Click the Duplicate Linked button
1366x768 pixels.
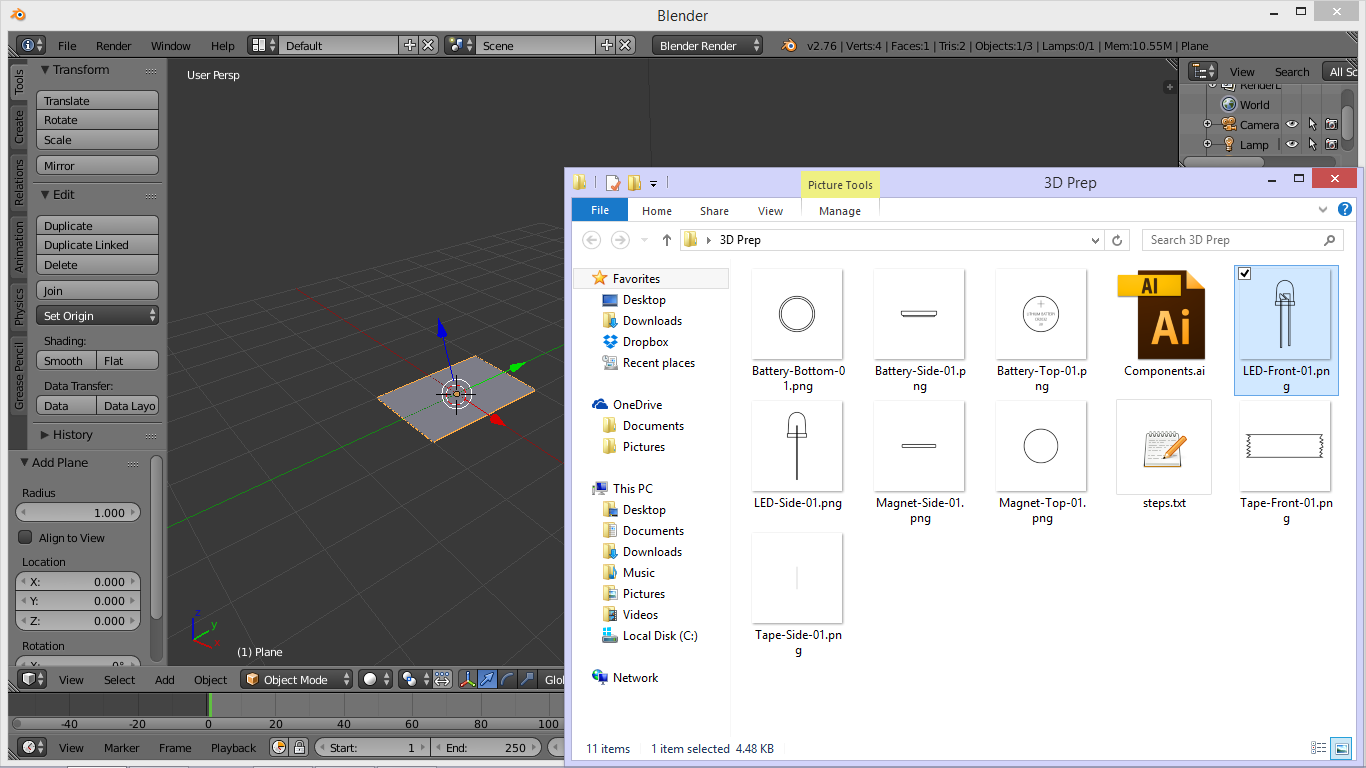98,244
